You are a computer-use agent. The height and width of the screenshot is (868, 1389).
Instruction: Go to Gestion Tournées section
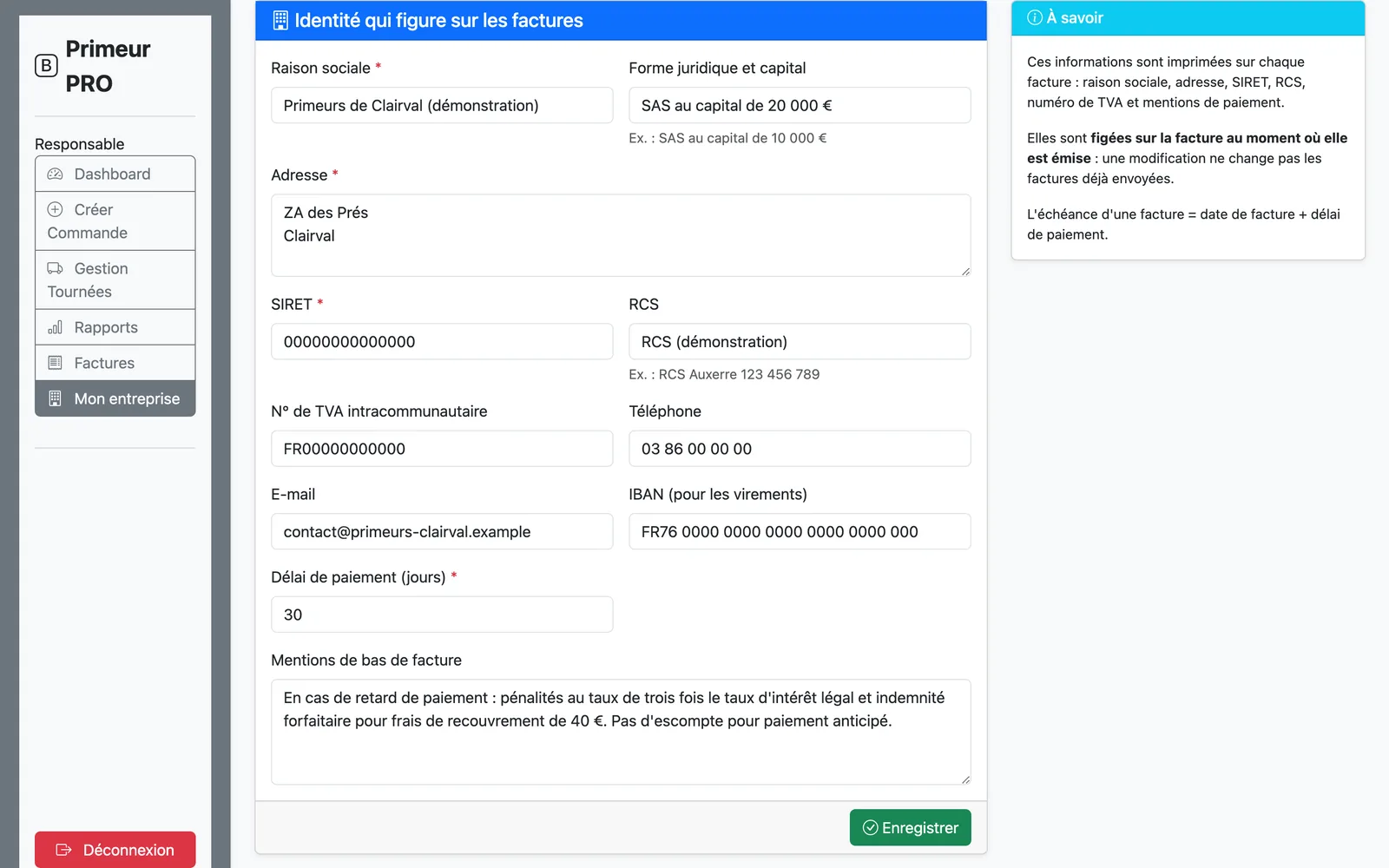pyautogui.click(x=115, y=280)
